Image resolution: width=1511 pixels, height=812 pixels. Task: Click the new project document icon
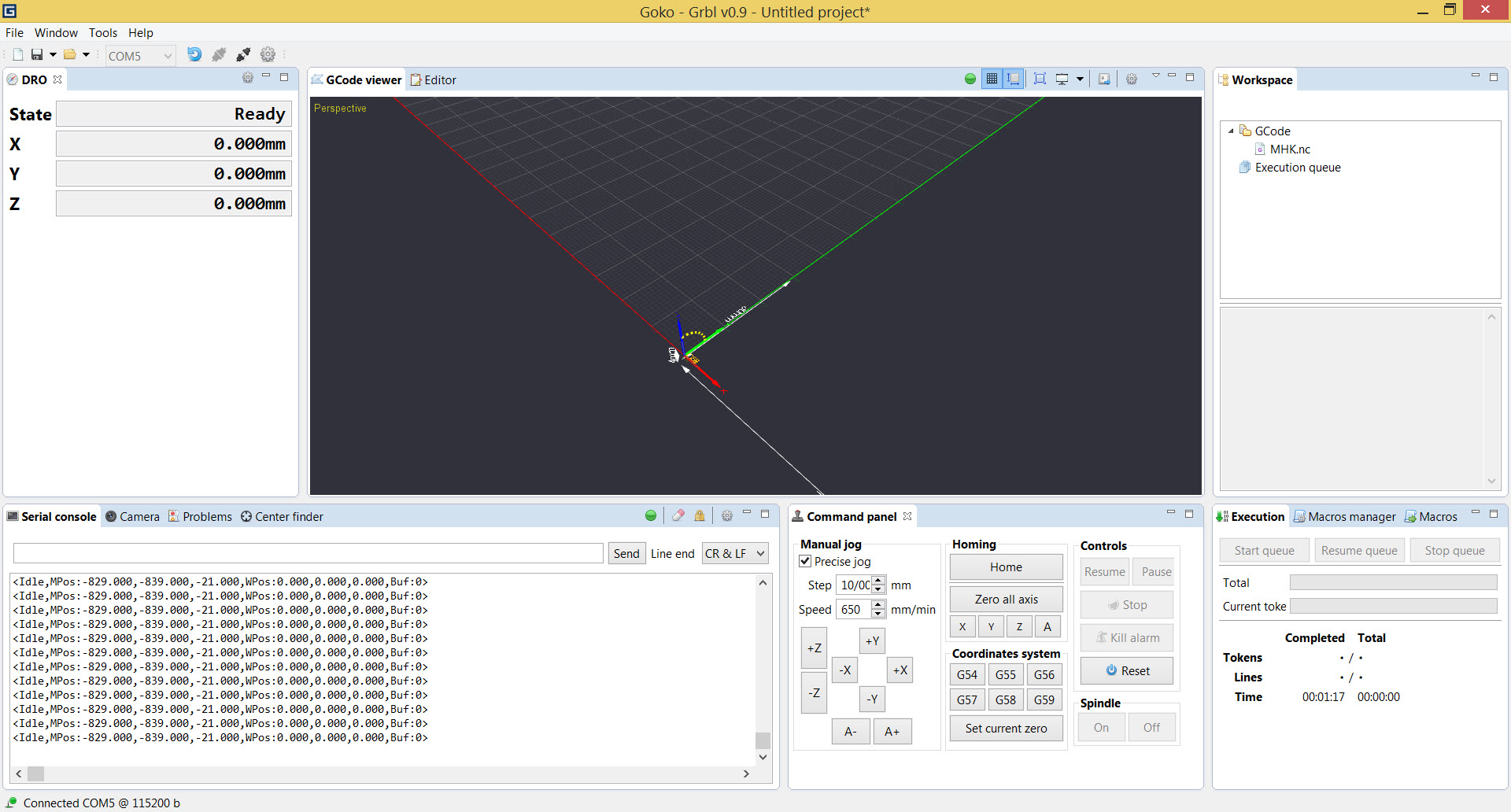(17, 55)
